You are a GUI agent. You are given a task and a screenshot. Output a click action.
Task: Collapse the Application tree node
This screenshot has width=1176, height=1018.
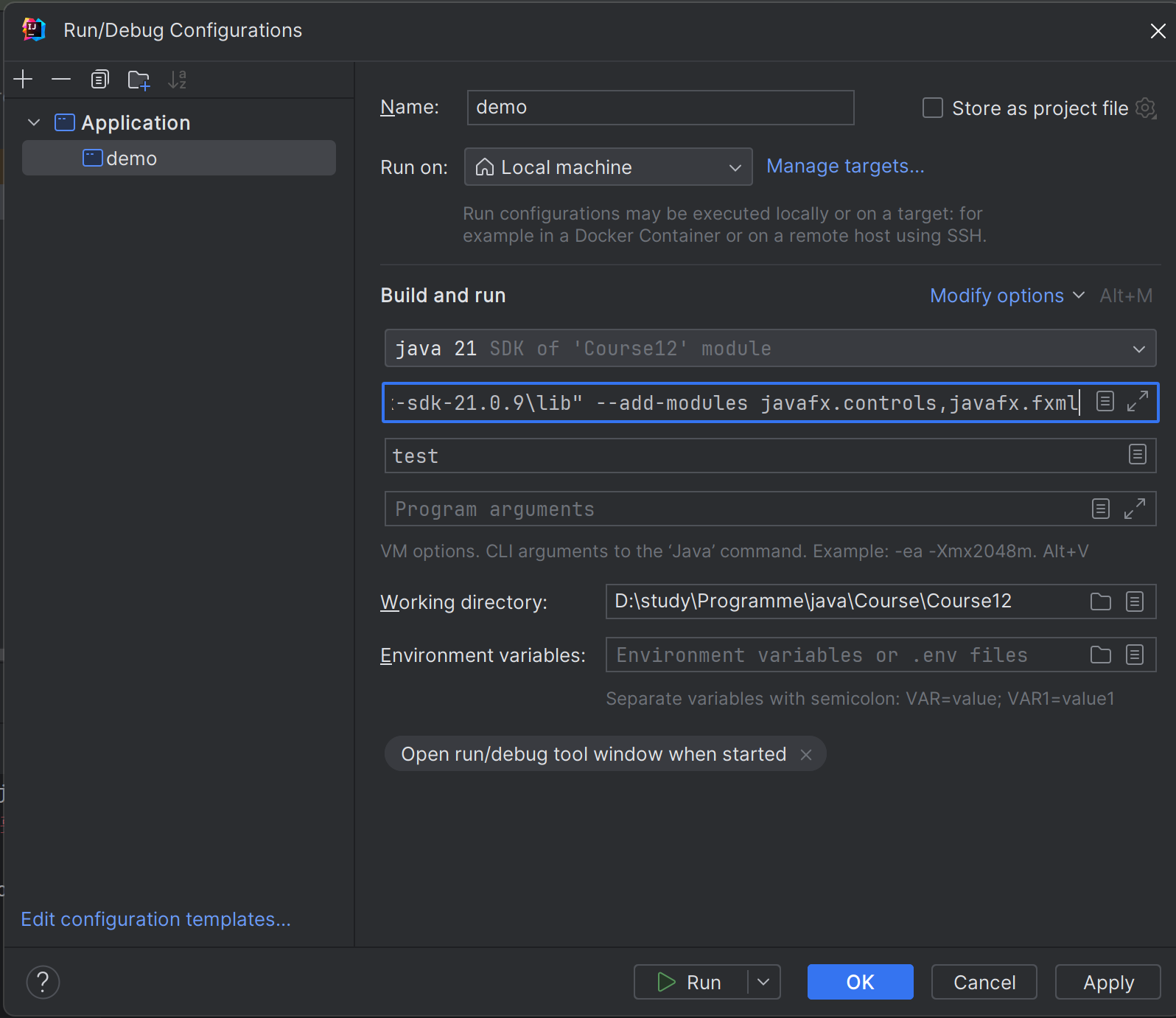coord(34,122)
